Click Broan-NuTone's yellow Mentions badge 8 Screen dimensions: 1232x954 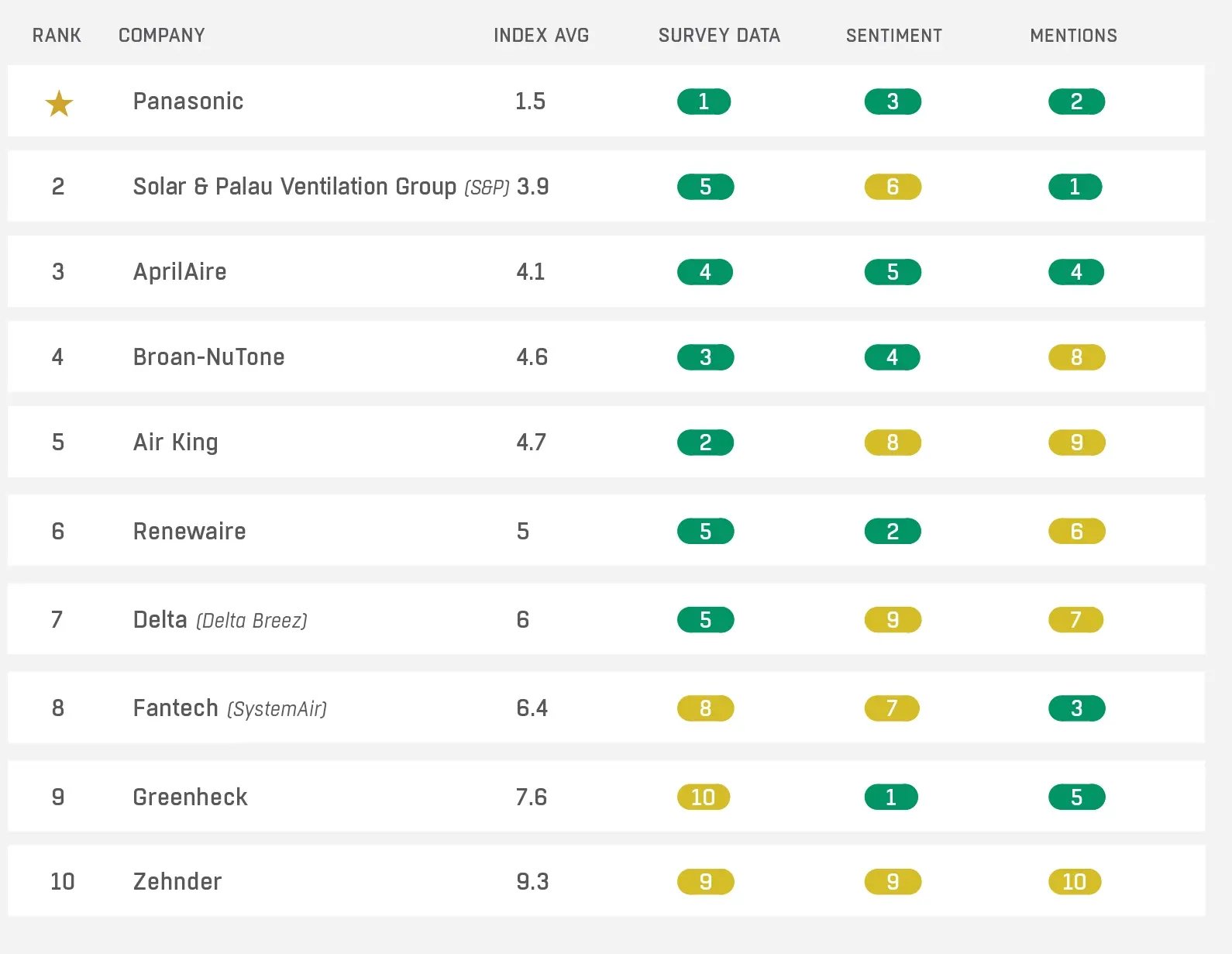(x=1076, y=357)
